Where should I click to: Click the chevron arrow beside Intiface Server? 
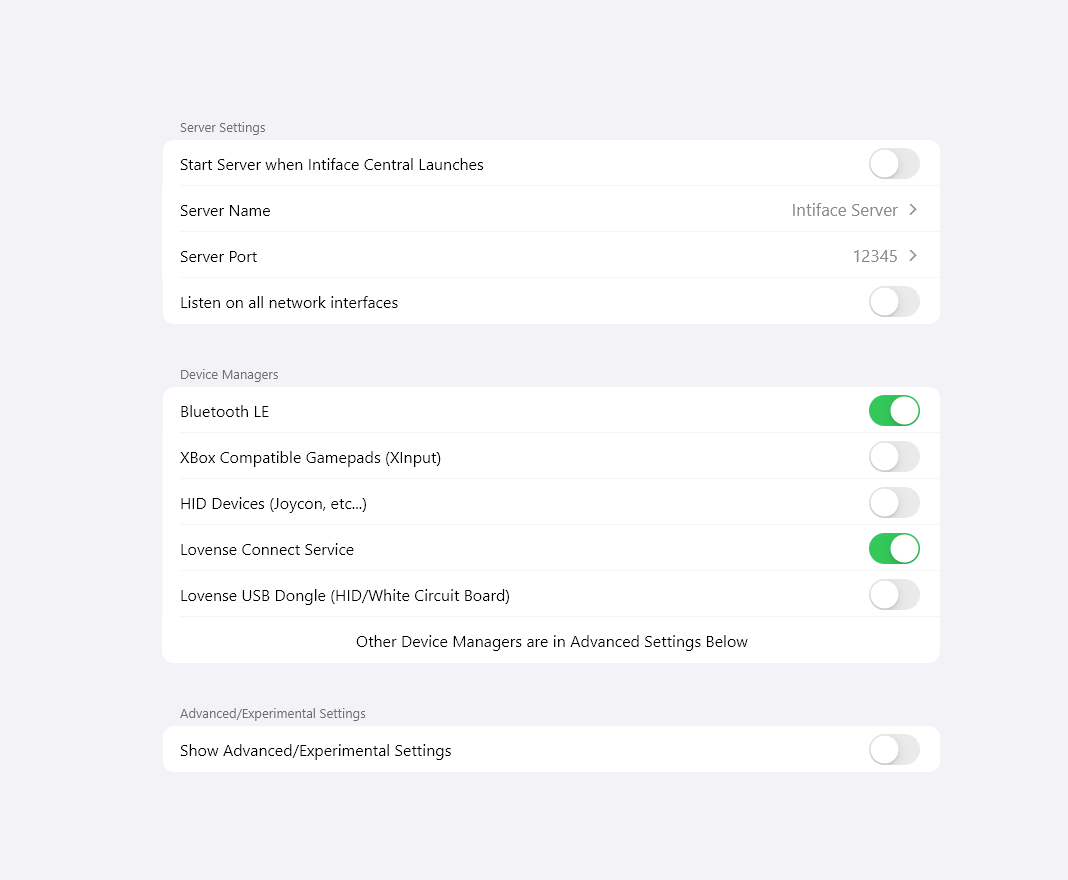pyautogui.click(x=913, y=210)
